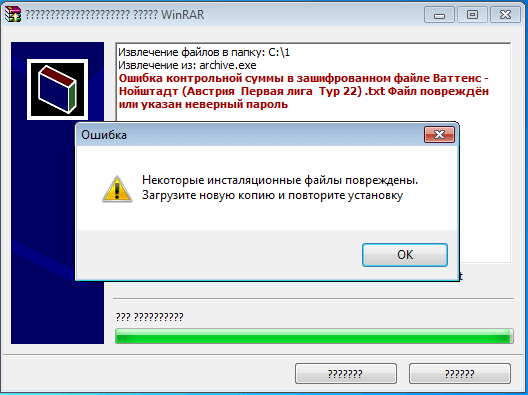This screenshot has width=528, height=395.
Task: Confirm the error dialog with OK
Action: coord(405,255)
